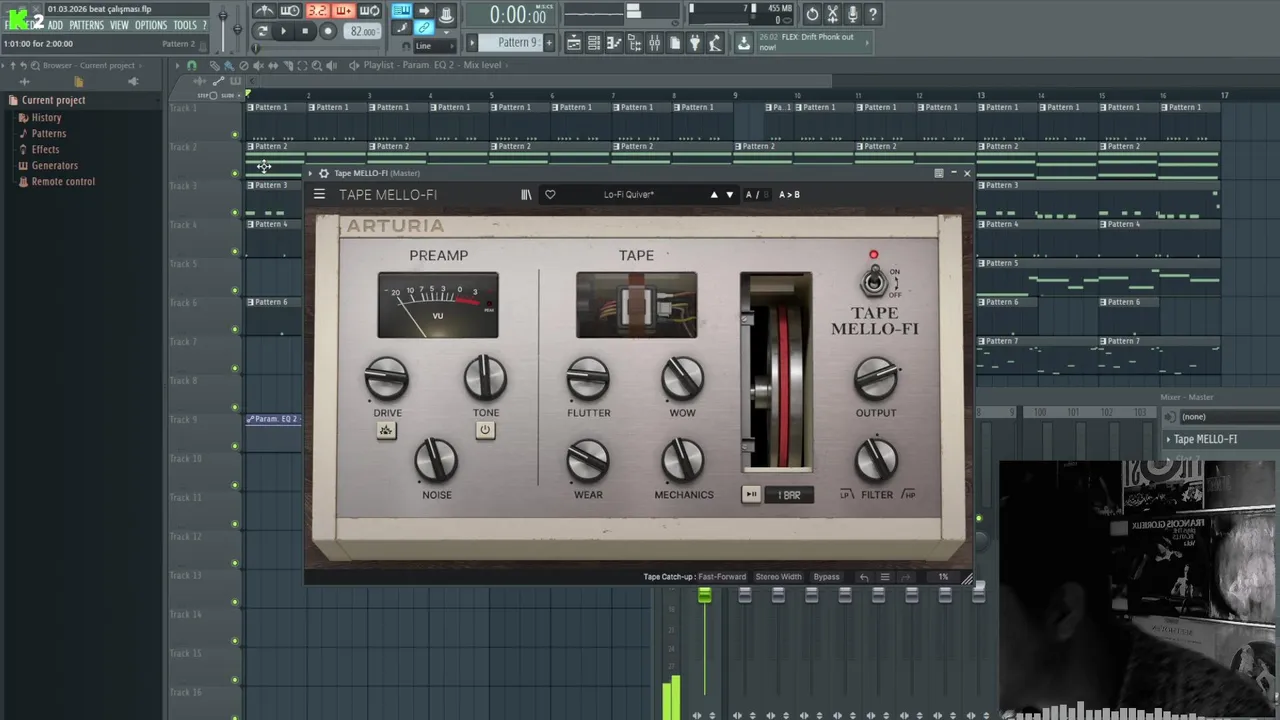The height and width of the screenshot is (720, 1280).
Task: Load the next preset with down arrow
Action: pyautogui.click(x=730, y=195)
